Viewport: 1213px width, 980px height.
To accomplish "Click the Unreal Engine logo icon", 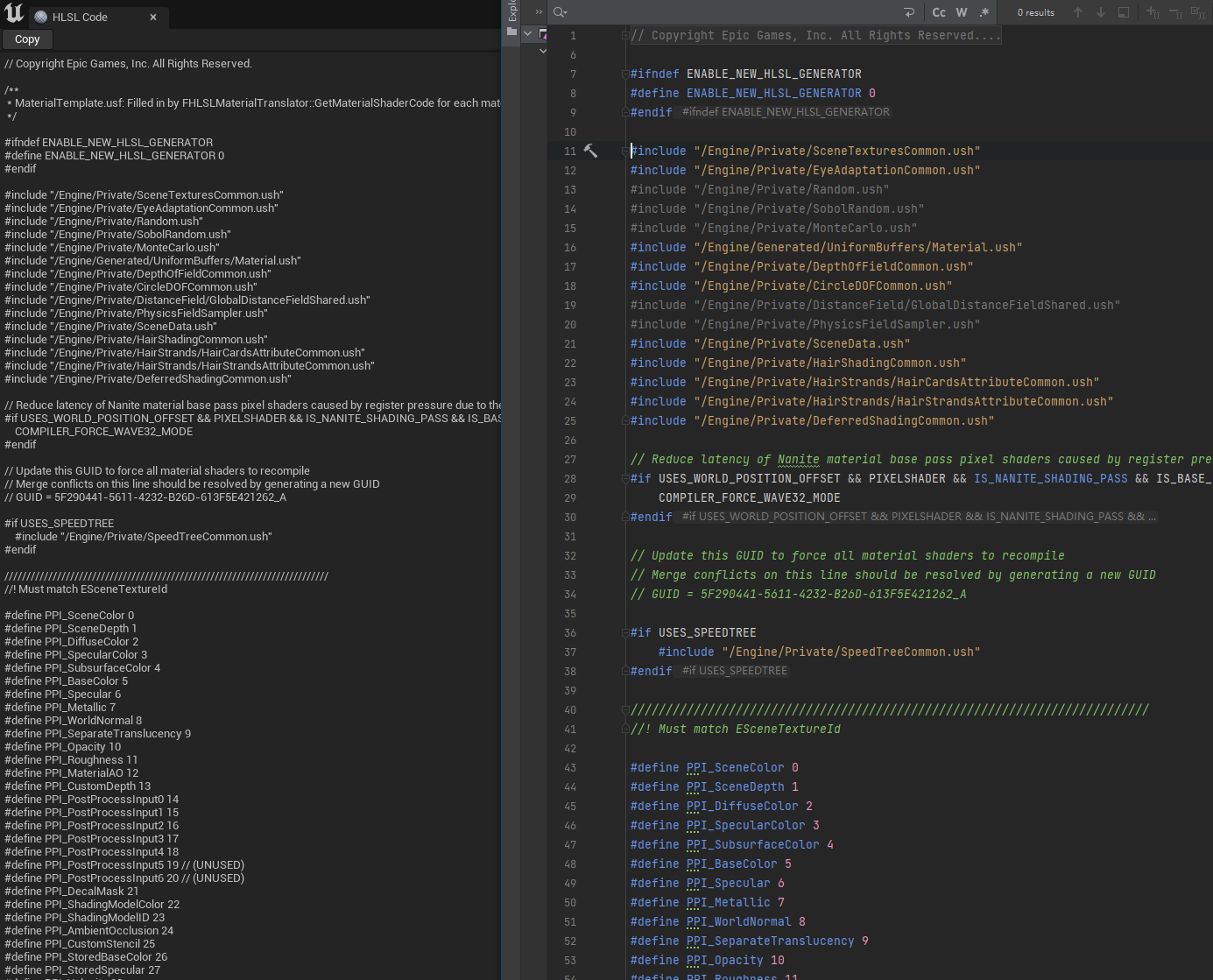I will pyautogui.click(x=14, y=13).
